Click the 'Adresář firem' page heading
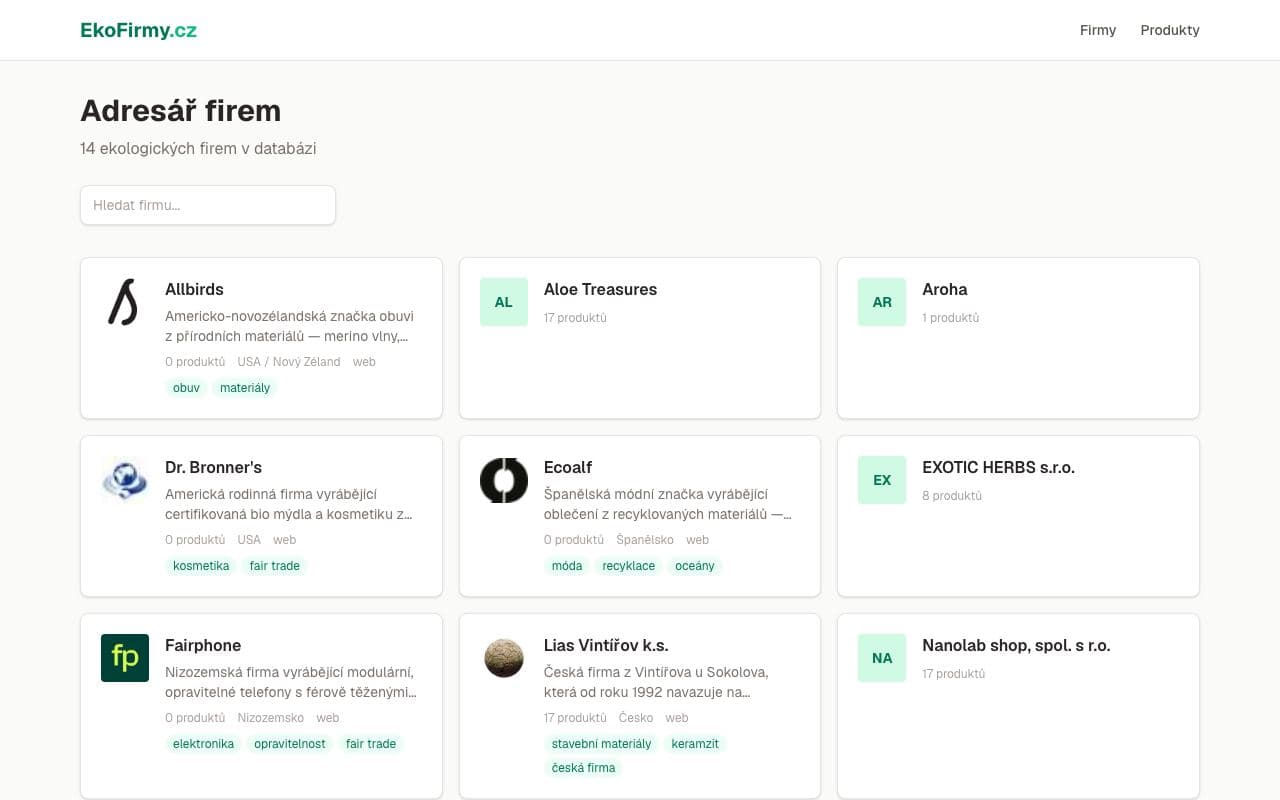 pos(180,110)
